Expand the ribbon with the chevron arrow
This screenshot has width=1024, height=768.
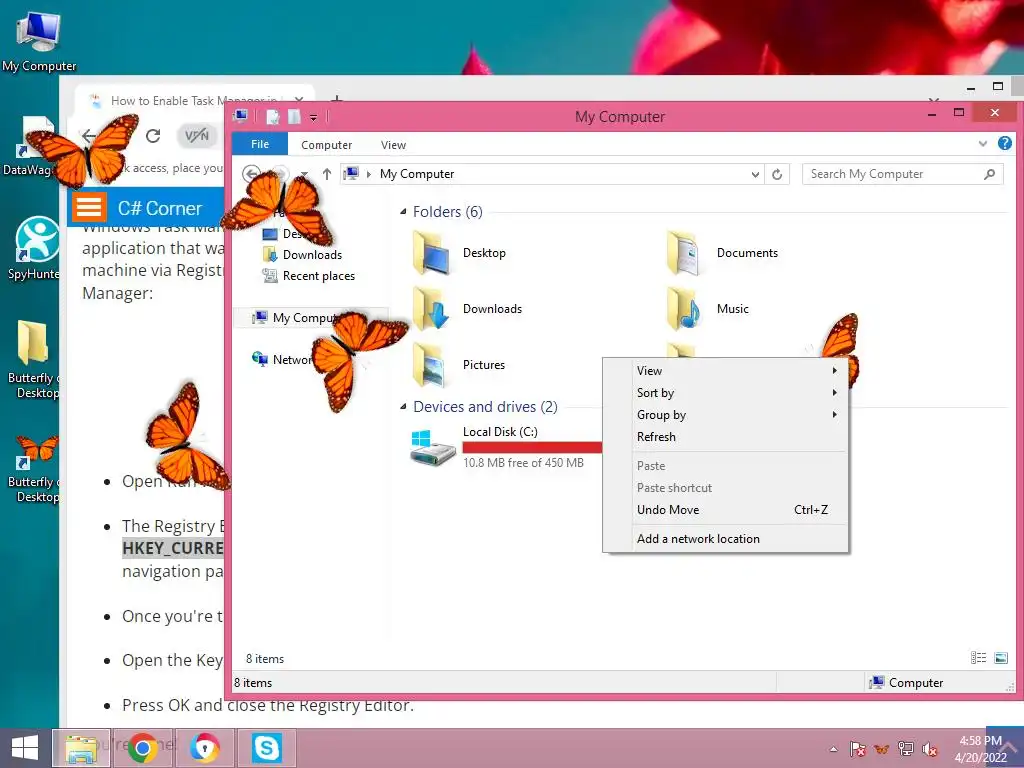[983, 144]
